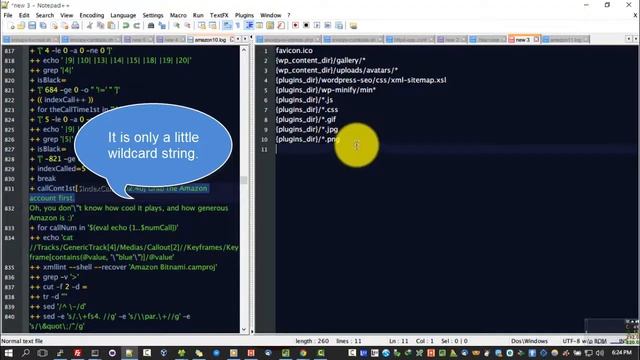This screenshot has width=640, height=360.
Task: Open the Language menu
Action: 123,15
